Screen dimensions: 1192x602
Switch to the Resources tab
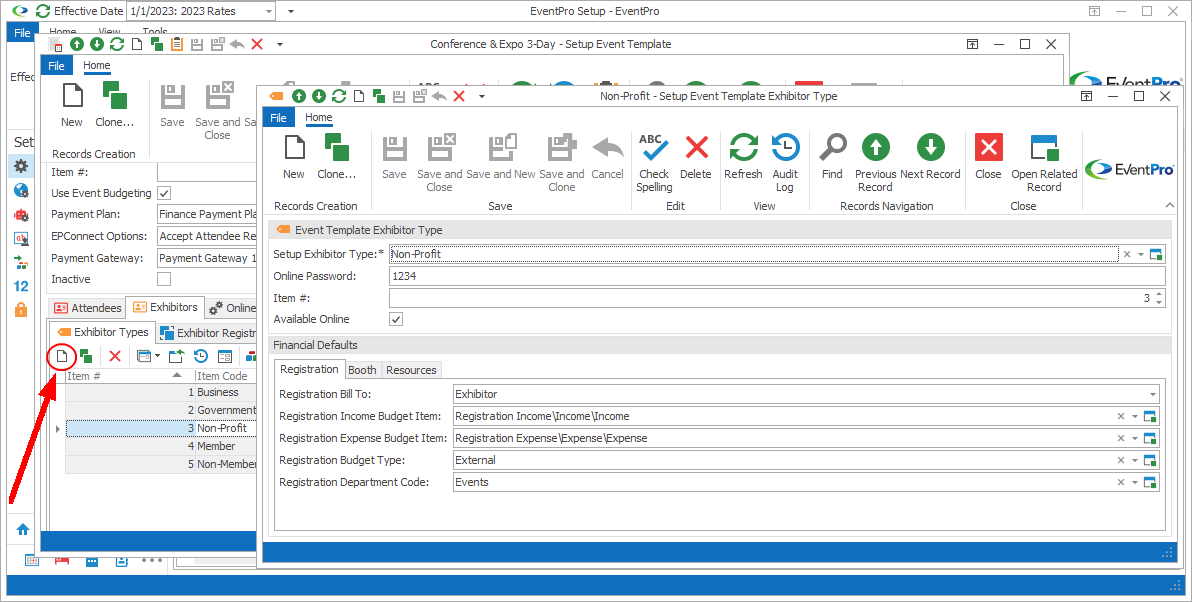point(411,370)
